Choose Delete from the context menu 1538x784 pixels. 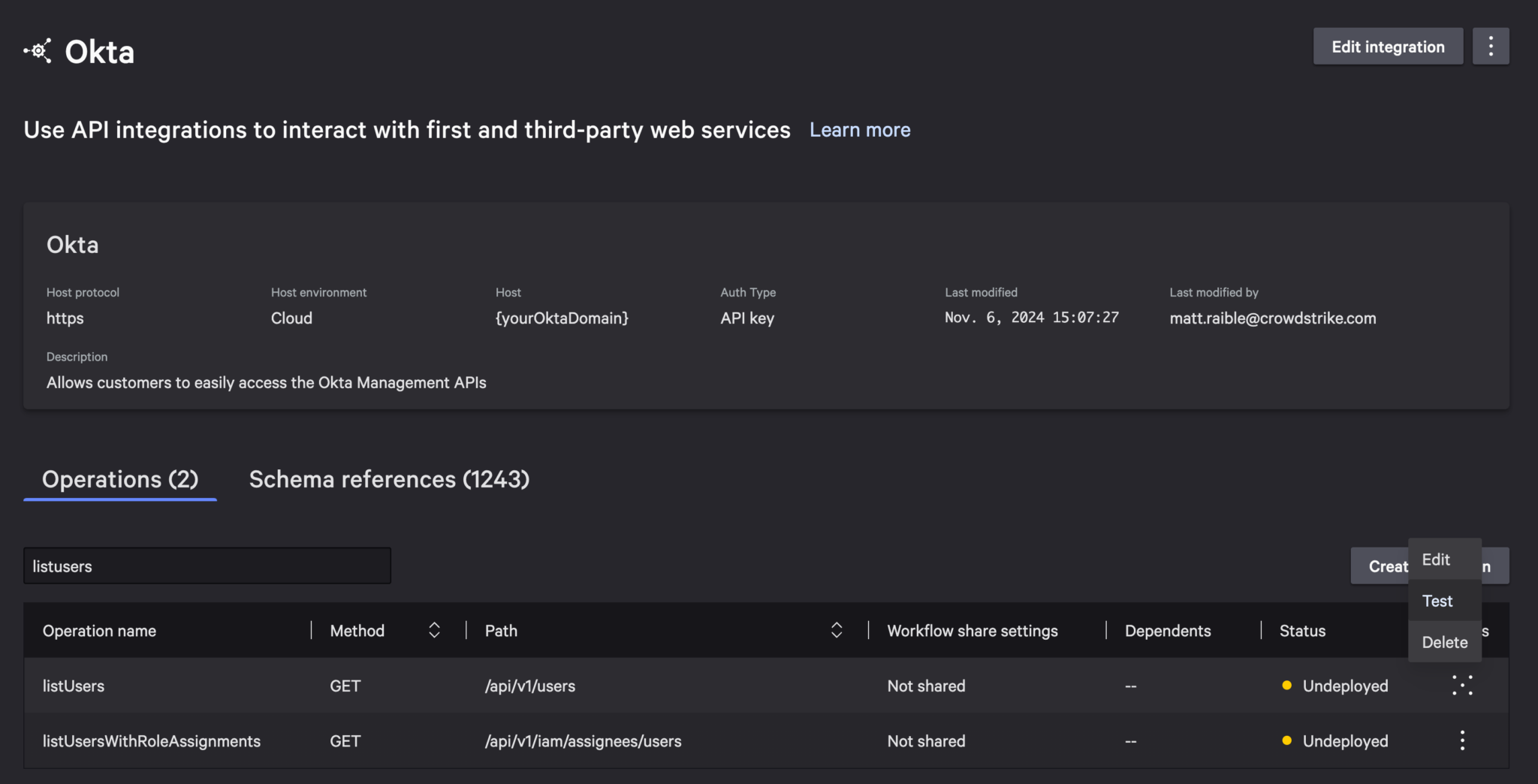(1444, 642)
